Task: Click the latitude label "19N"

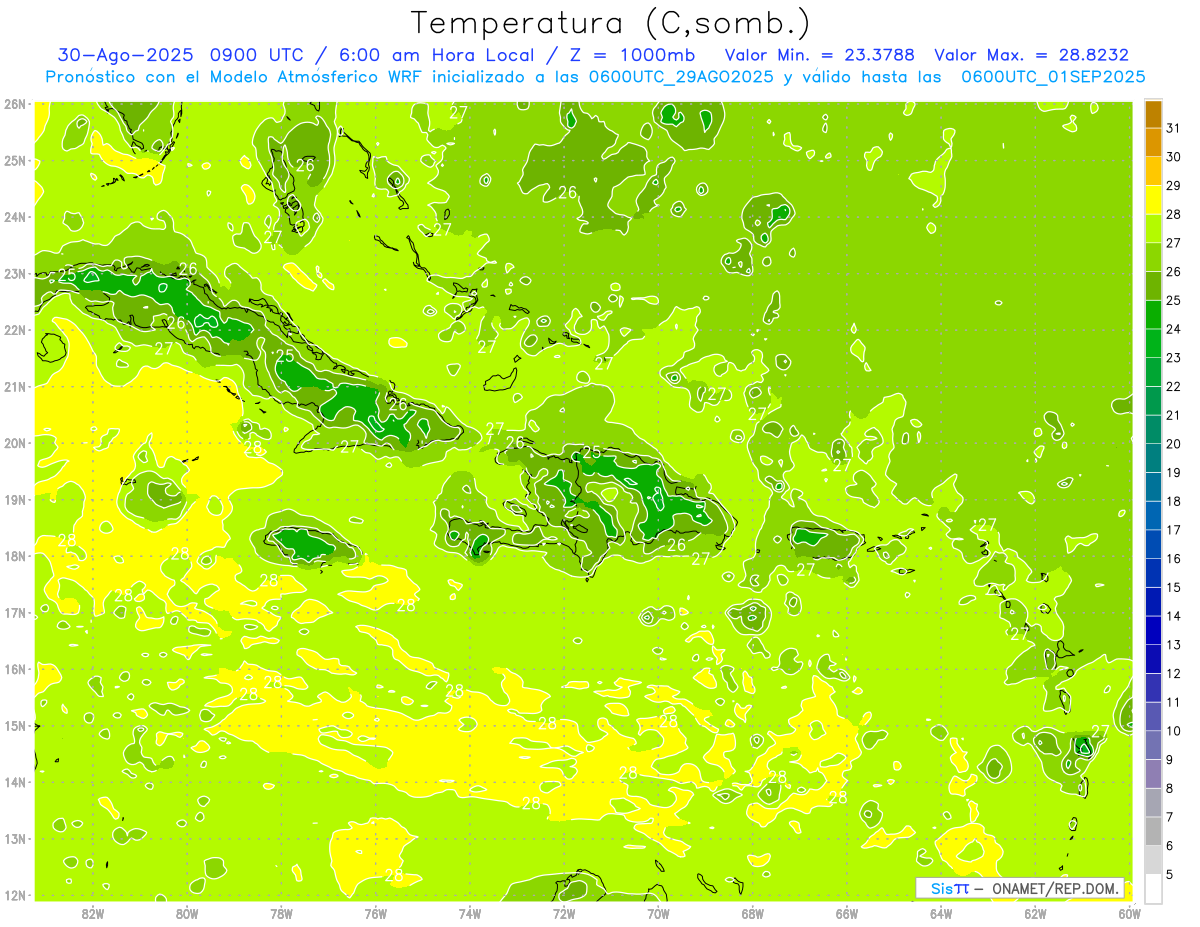Action: [14, 500]
